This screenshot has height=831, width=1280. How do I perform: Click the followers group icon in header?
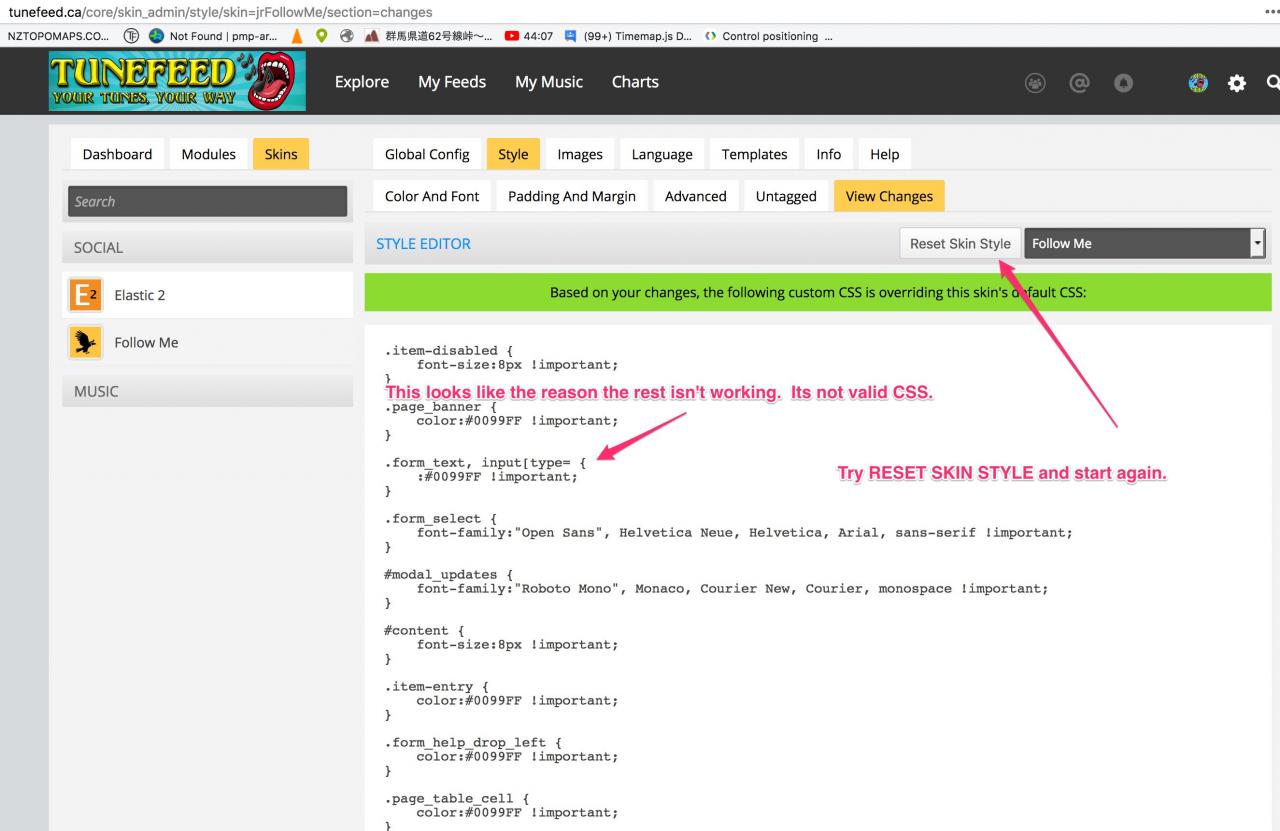pos(1035,84)
